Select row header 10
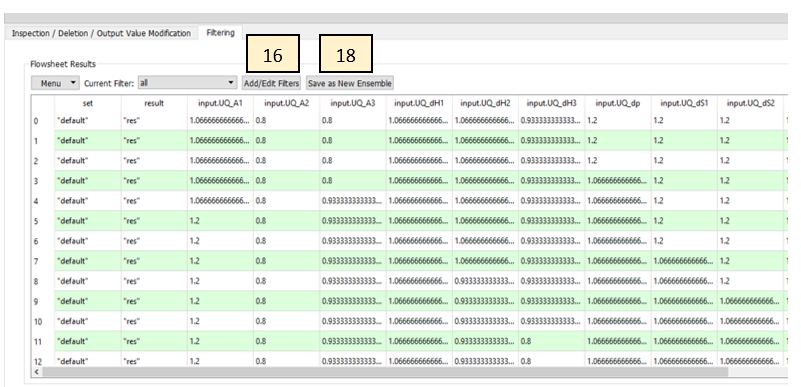This screenshot has width=801, height=387. (43, 322)
